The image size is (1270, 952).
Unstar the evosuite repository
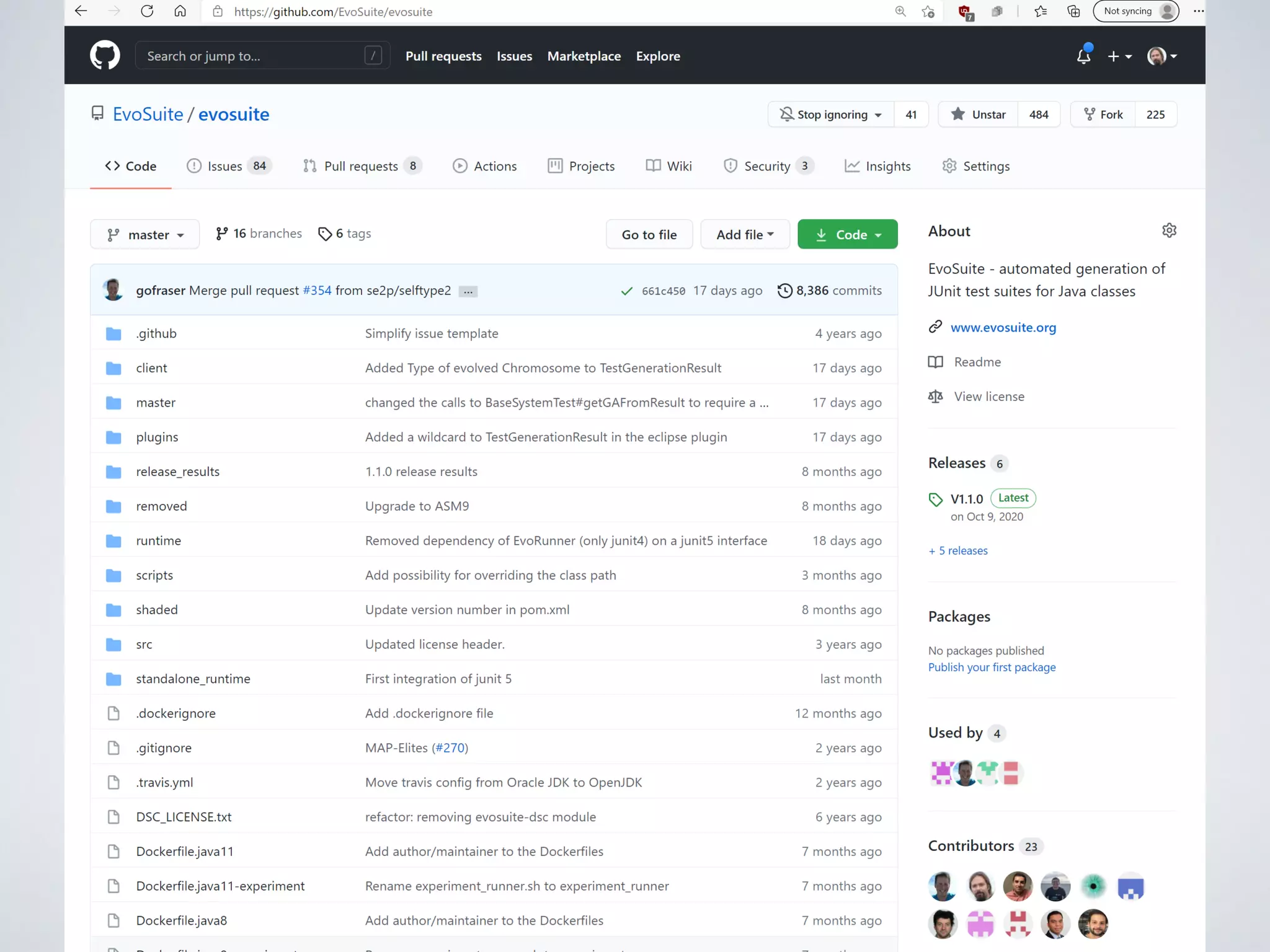click(x=978, y=115)
